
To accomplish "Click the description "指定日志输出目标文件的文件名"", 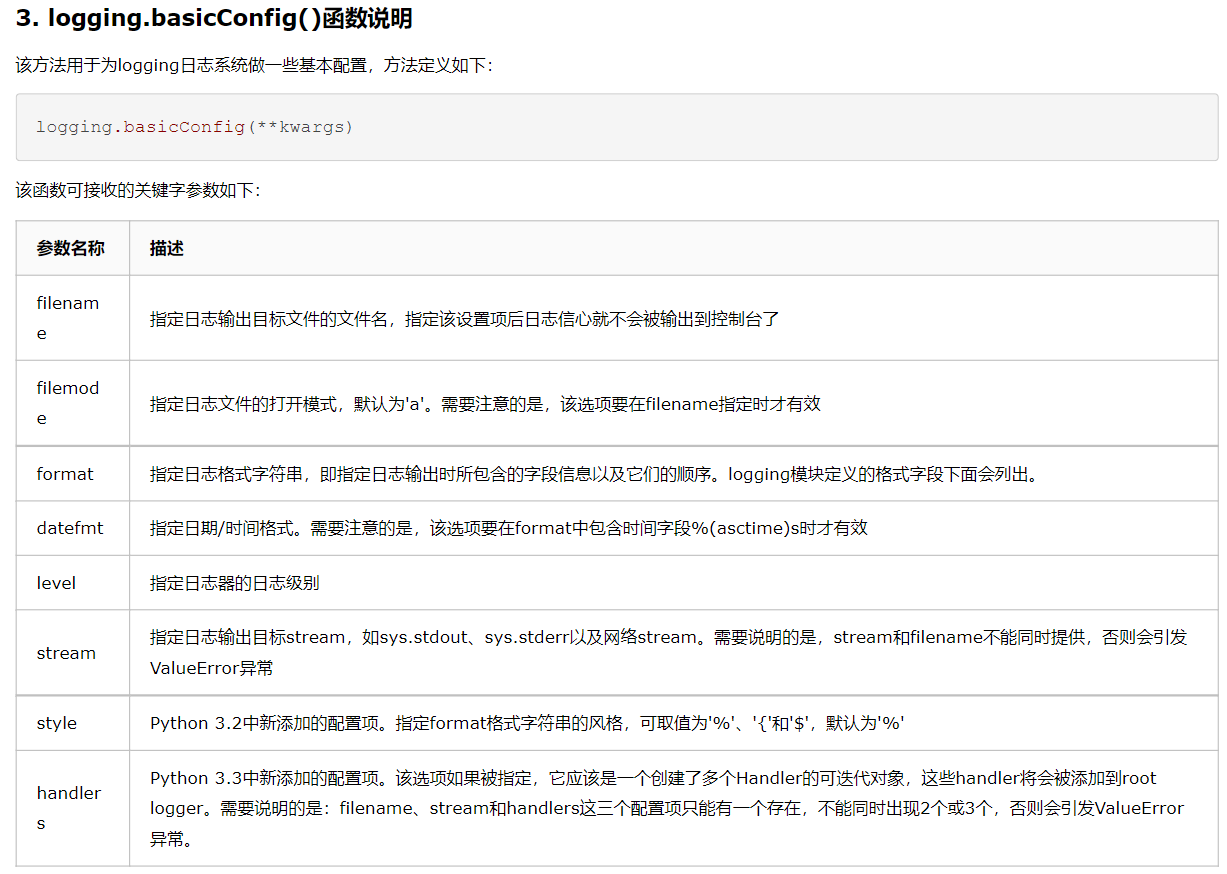I will pos(270,319).
